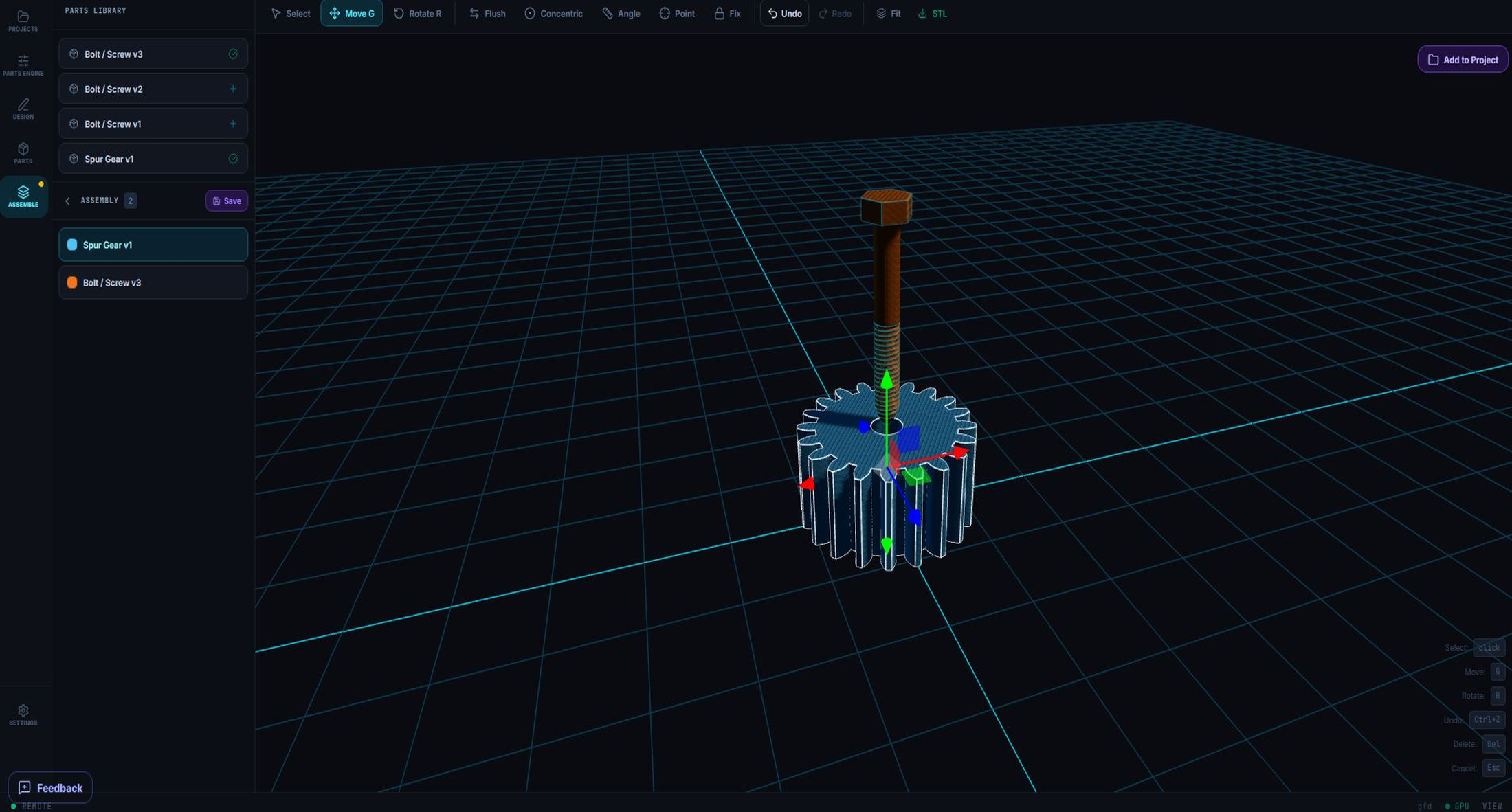Screen dimensions: 1512x812
Task: Click the VIEW label in status bar
Action: [1492, 806]
